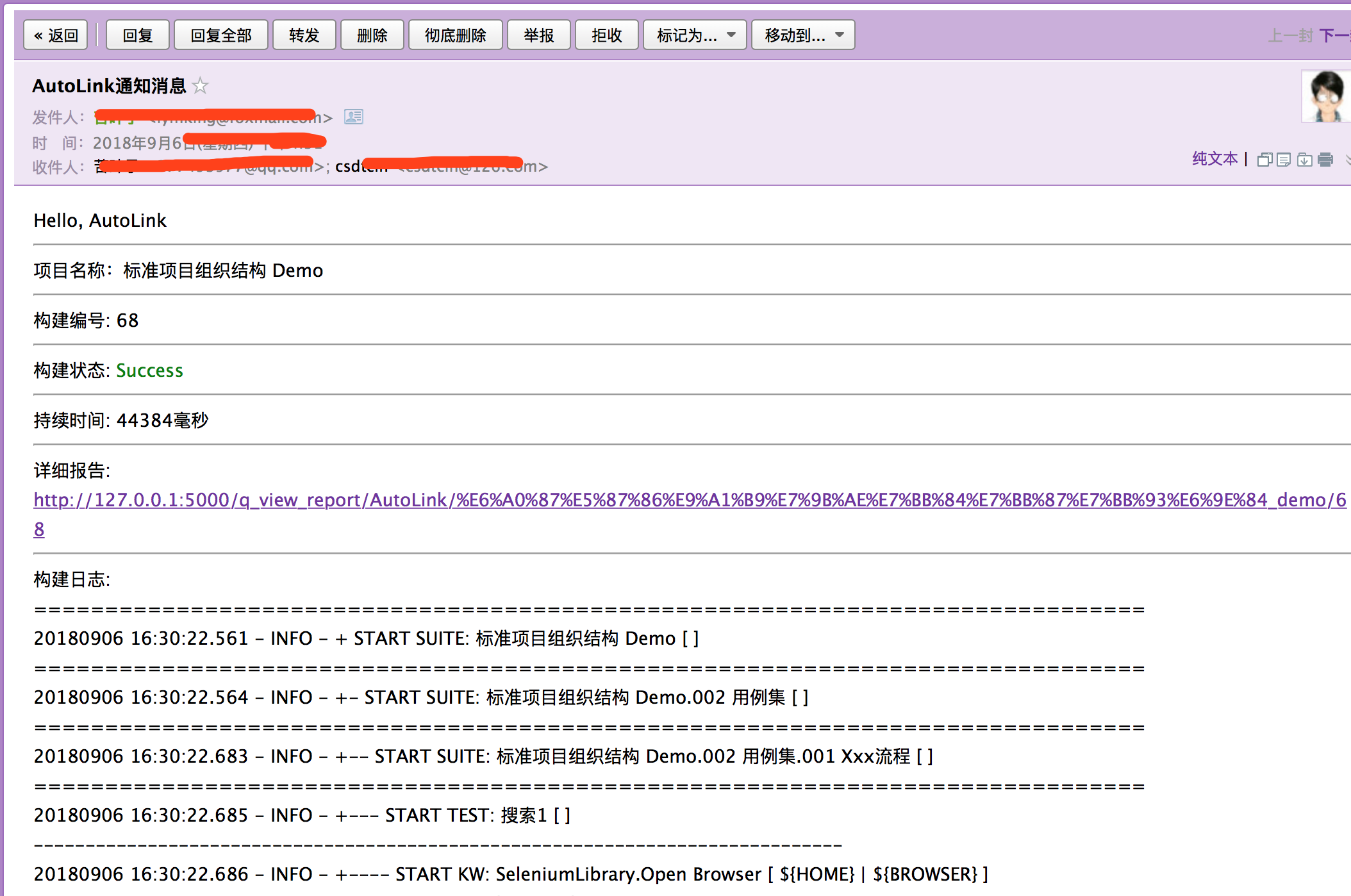Open the 127.0.0.1:5000 detailed report link
Screen dimensions: 1351x896
tap(690, 501)
